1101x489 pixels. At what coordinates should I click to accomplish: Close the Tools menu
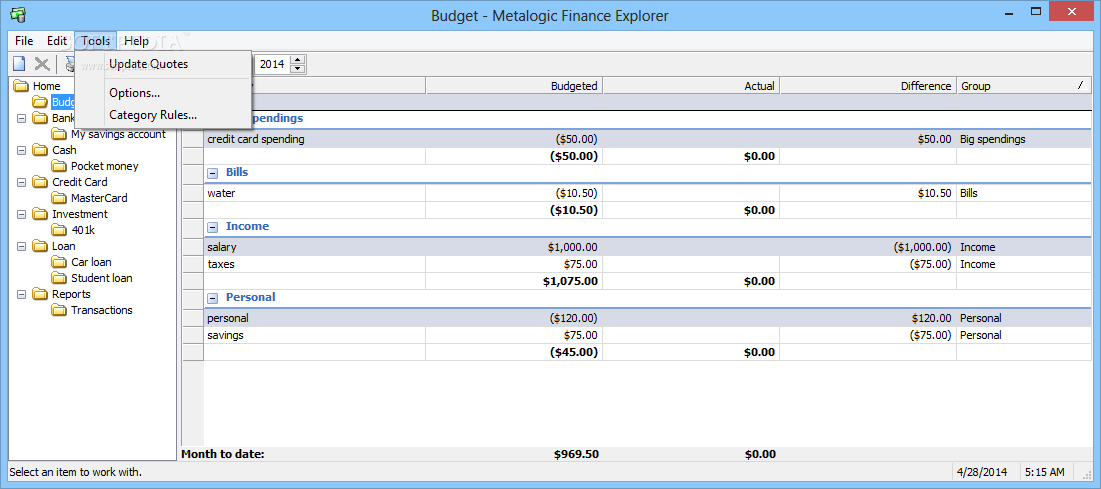(95, 41)
